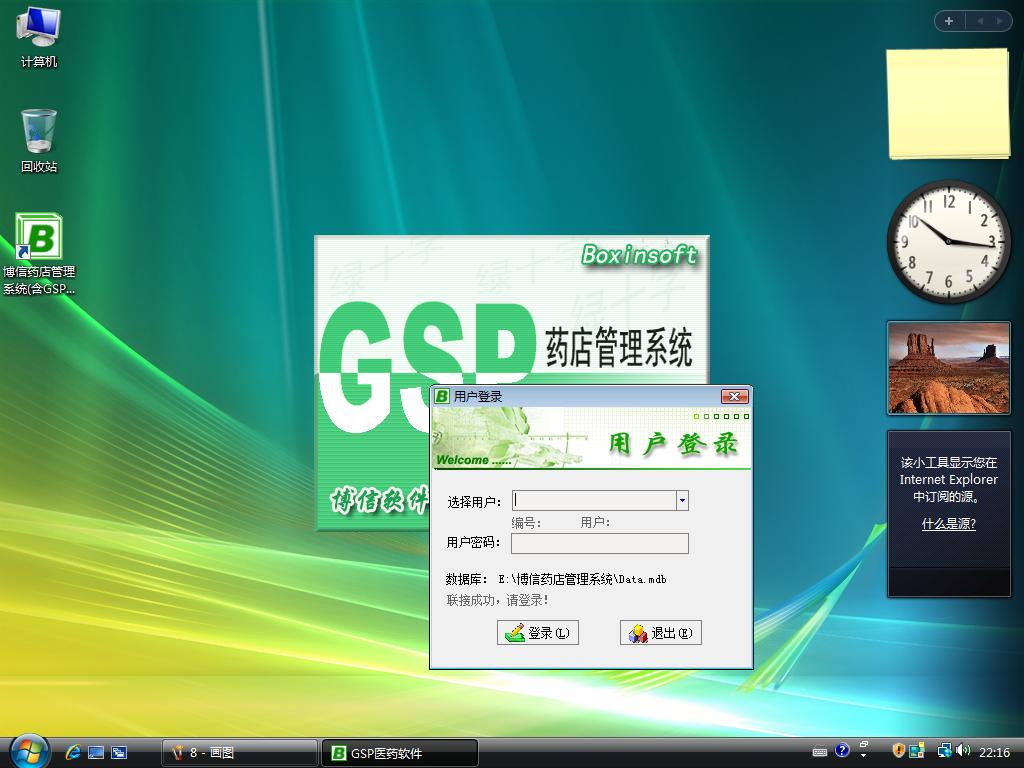Click the Show Desktop quick launch icon
1024x768 pixels.
pyautogui.click(x=96, y=752)
